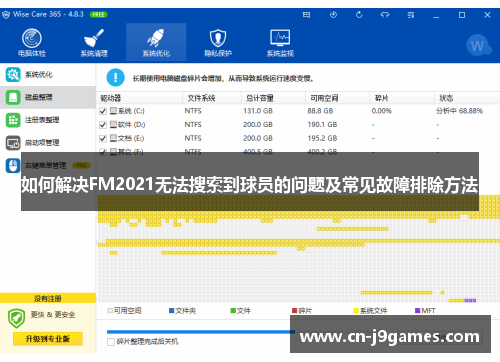
Task: Open the Privacy Protector (隐私保护) shield module
Action: tap(218, 43)
